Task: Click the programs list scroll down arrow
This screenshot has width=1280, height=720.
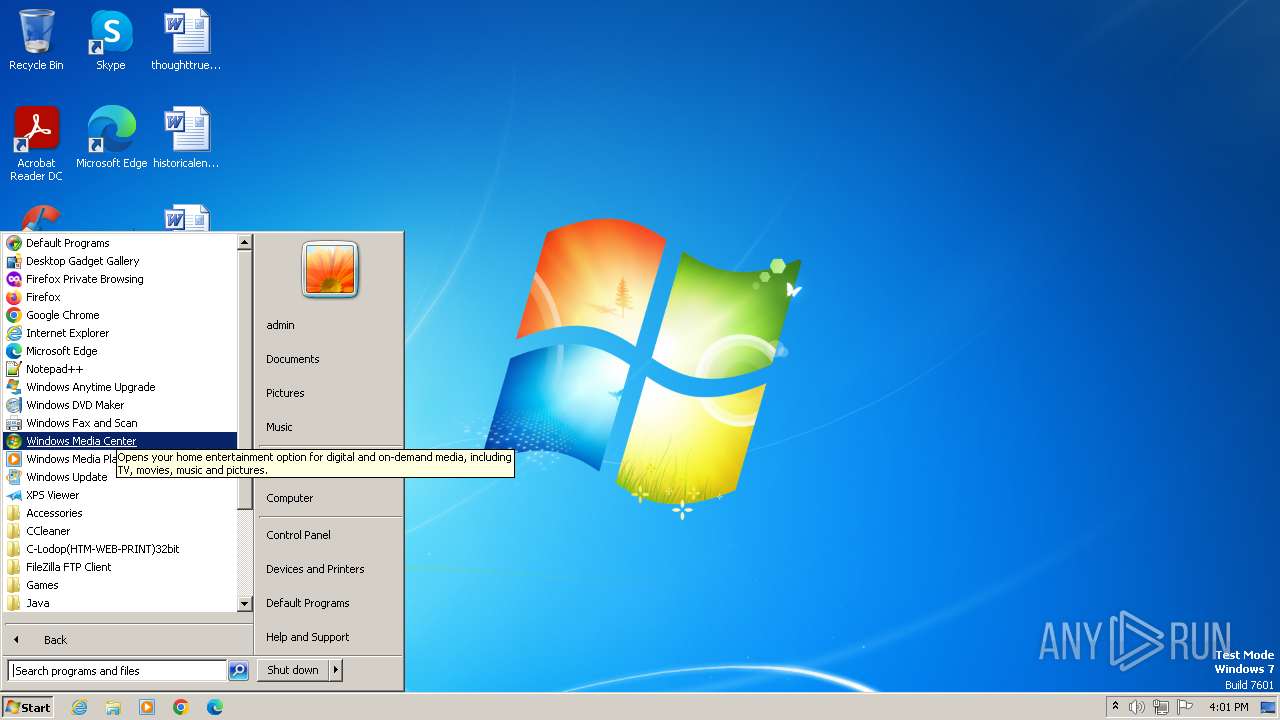Action: click(x=244, y=604)
